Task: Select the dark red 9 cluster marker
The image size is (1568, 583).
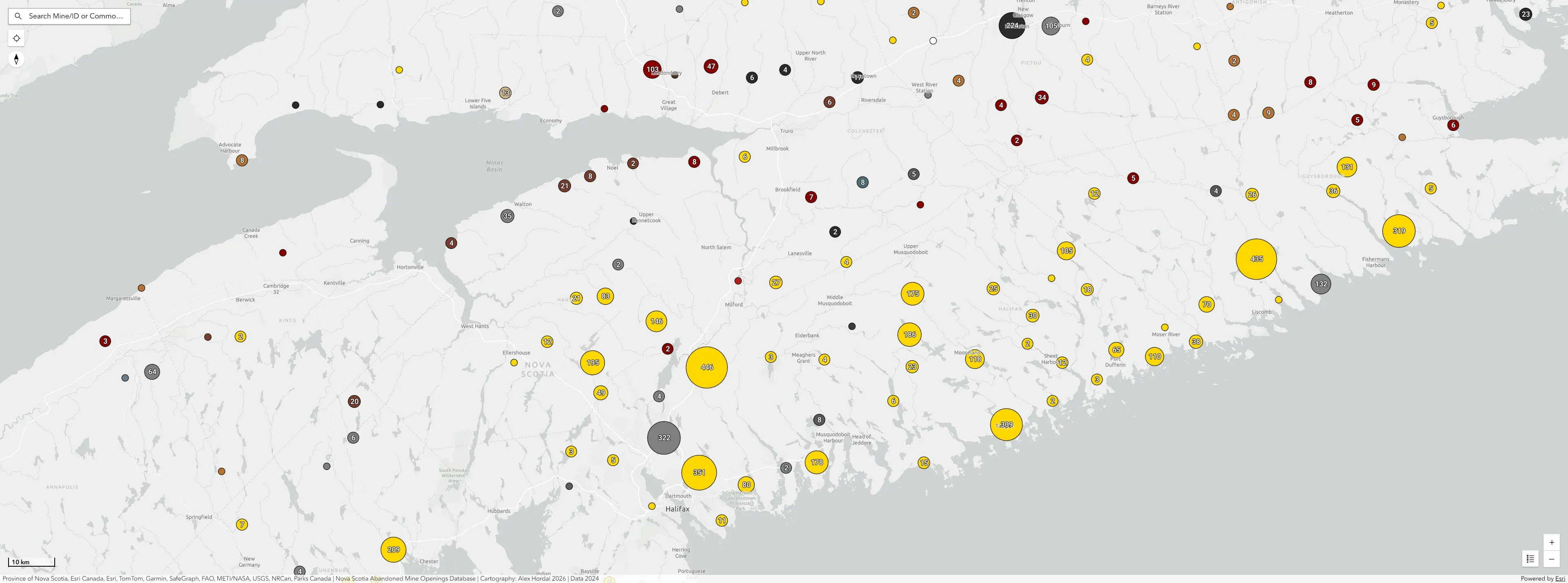Action: (1372, 85)
